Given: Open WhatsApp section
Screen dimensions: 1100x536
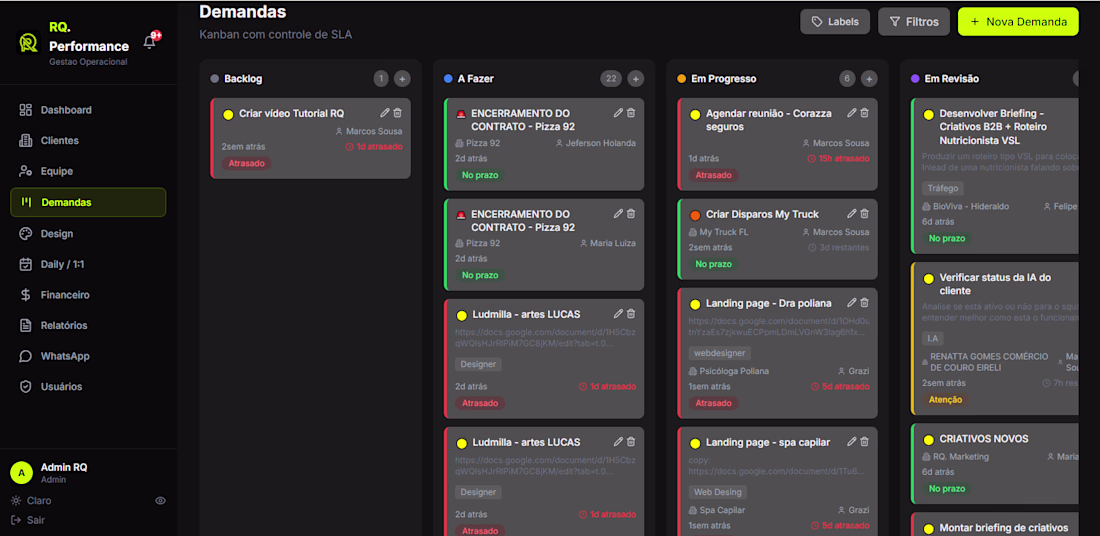Looking at the screenshot, I should click(88, 356).
